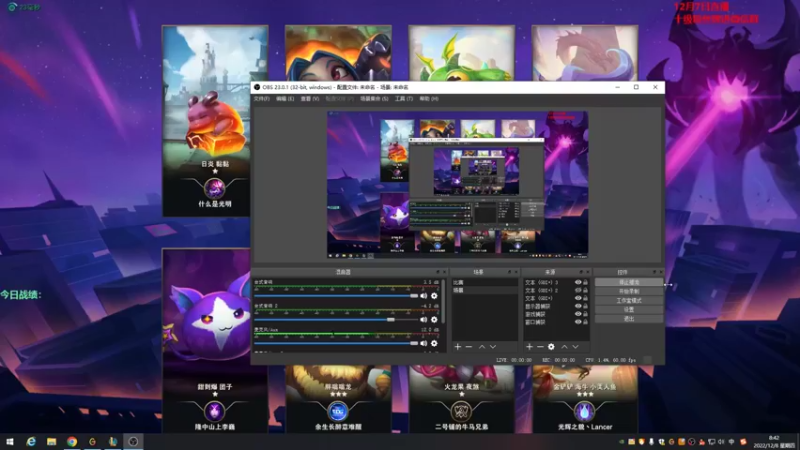
Task: Click the 退出 exit button
Action: pyautogui.click(x=629, y=319)
